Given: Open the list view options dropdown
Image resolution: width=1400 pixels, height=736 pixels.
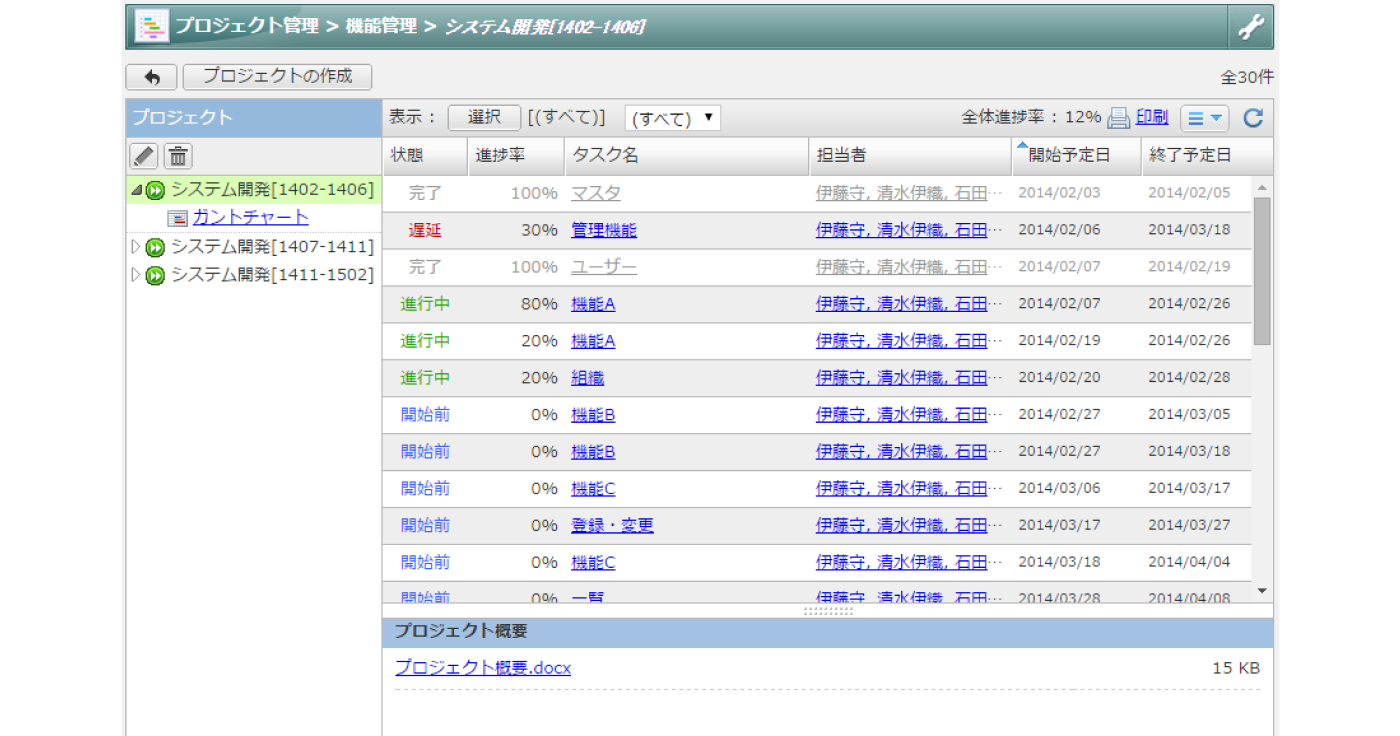Looking at the screenshot, I should (x=1205, y=118).
